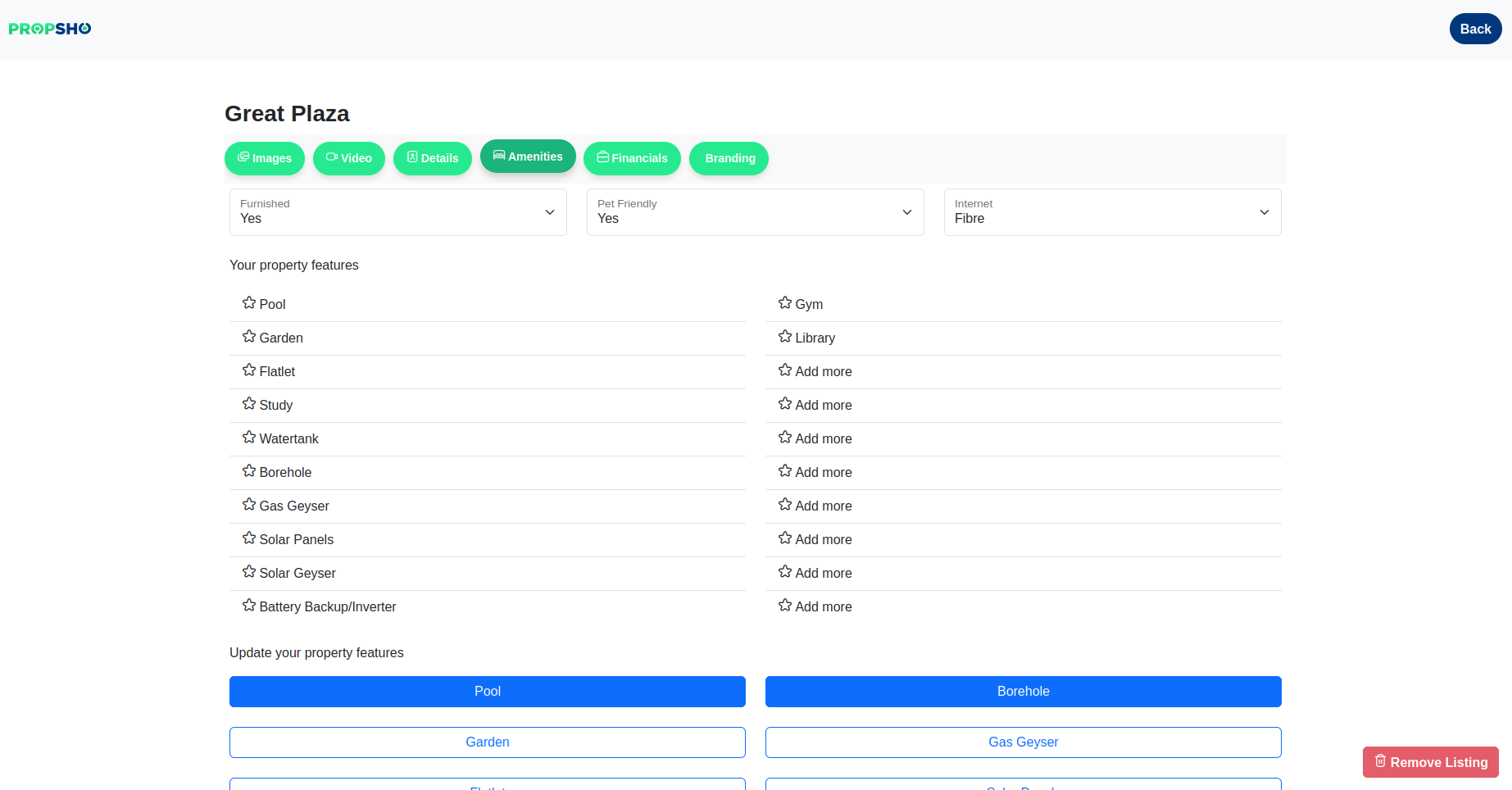This screenshot has width=1512, height=790.
Task: Toggle the blue Borehole feature button
Action: [1024, 692]
